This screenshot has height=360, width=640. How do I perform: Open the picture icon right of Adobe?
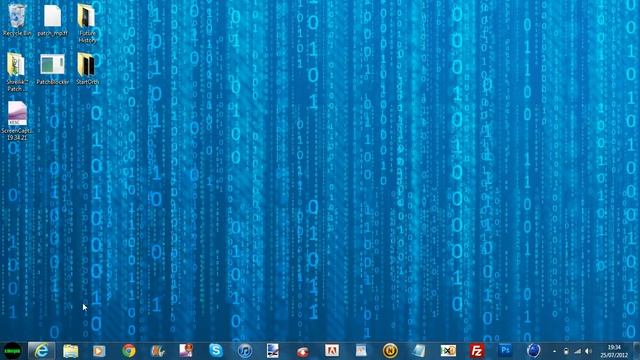coord(361,351)
